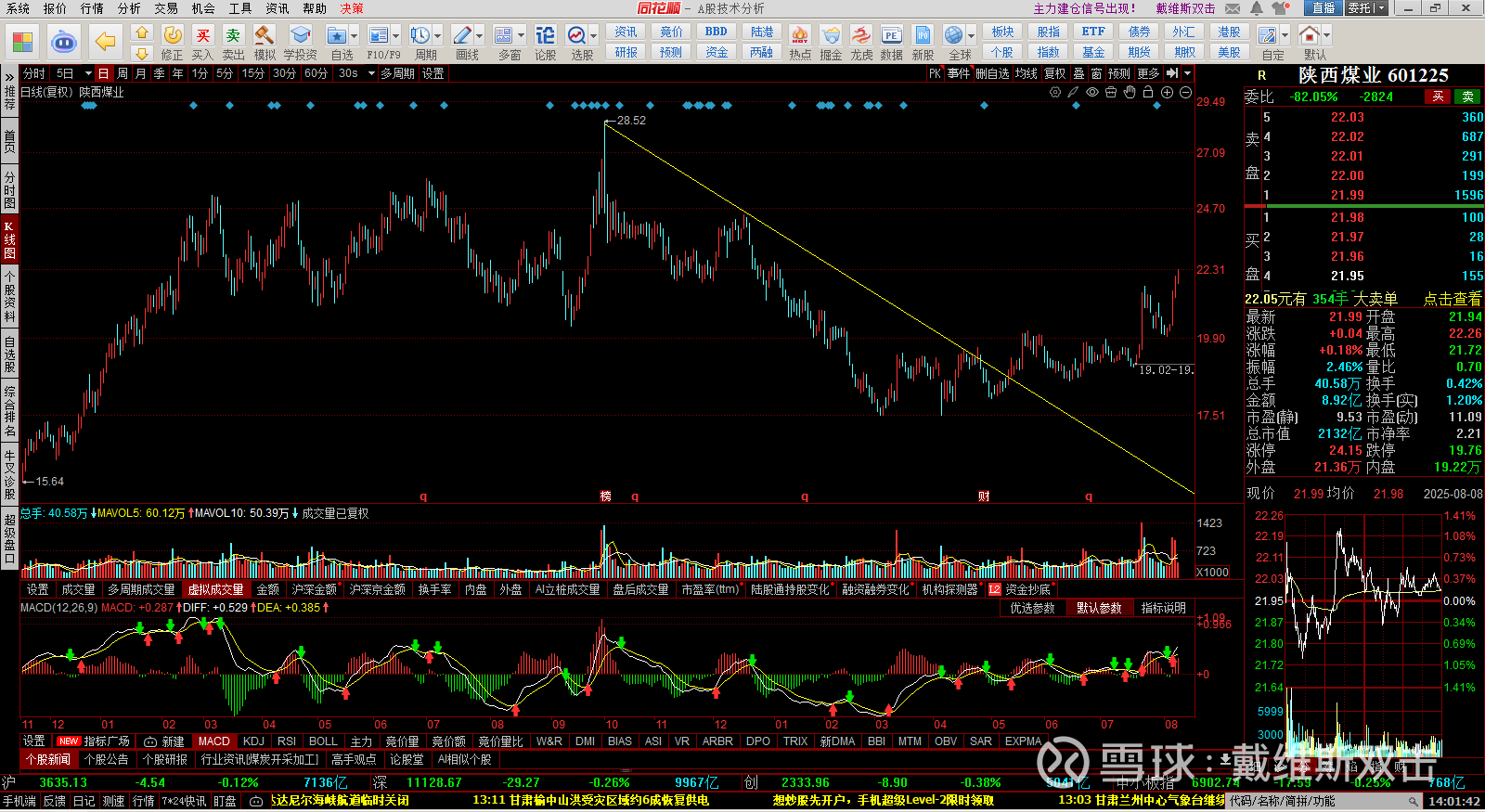The image size is (1485, 812).
Task: Expand the 30s period dropdown arrow
Action: (371, 73)
